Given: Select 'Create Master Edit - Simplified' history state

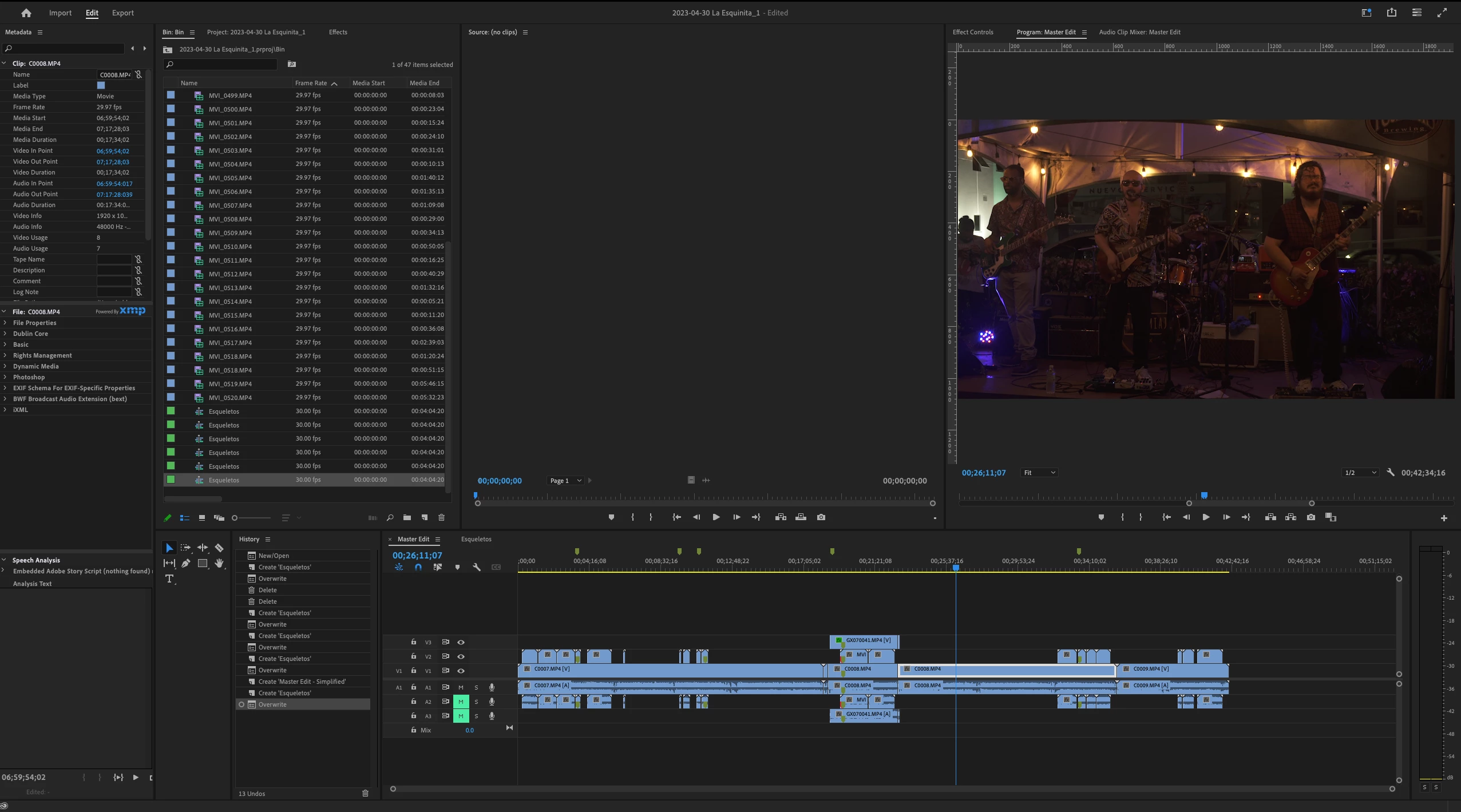Looking at the screenshot, I should 302,682.
